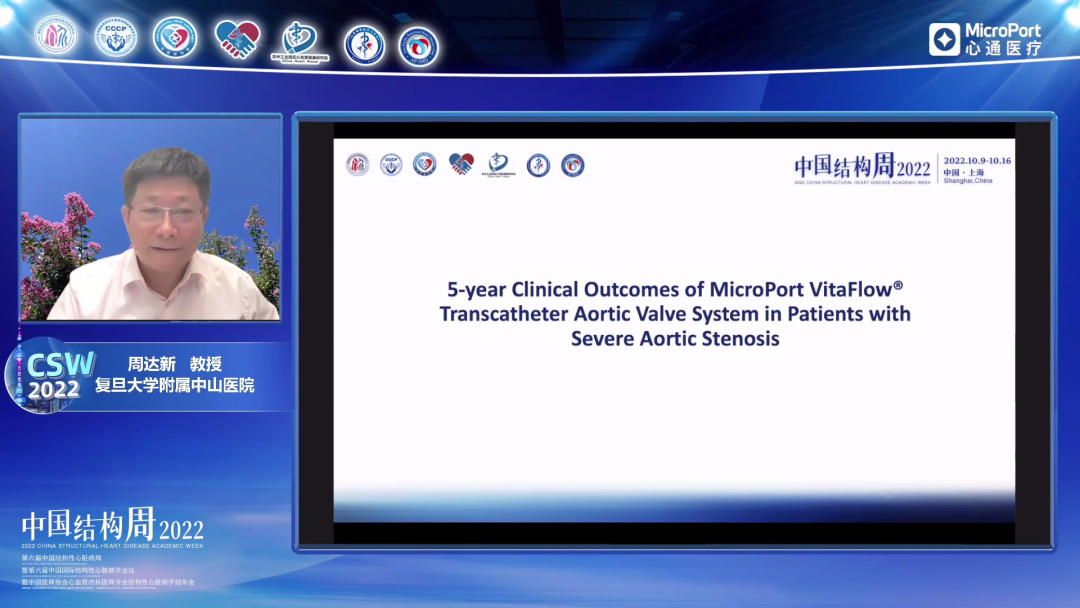Click the first round logo on the slide
This screenshot has width=1080, height=608.
coord(357,165)
